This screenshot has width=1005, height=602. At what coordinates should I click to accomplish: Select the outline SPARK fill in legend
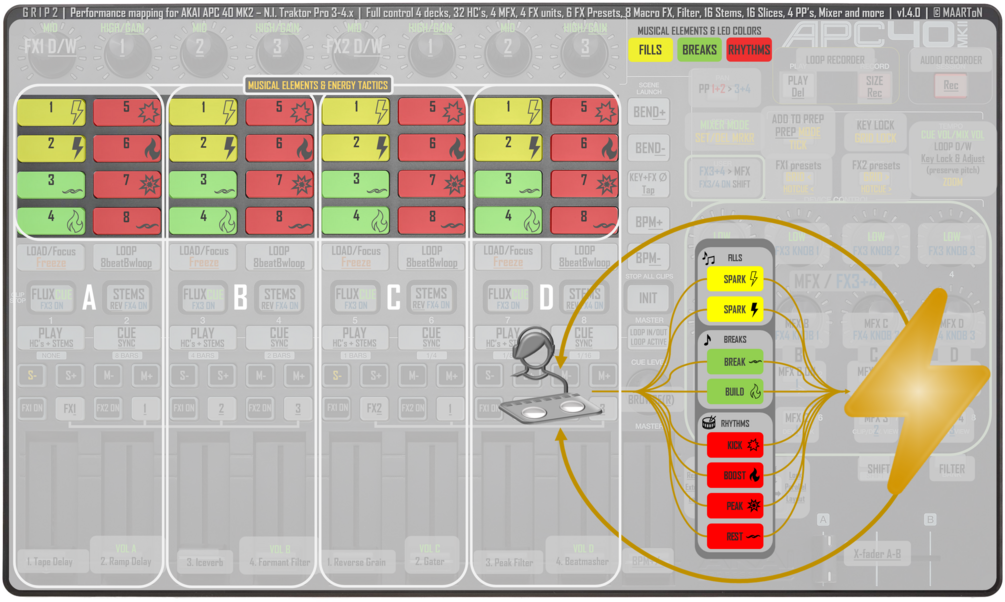[735, 279]
